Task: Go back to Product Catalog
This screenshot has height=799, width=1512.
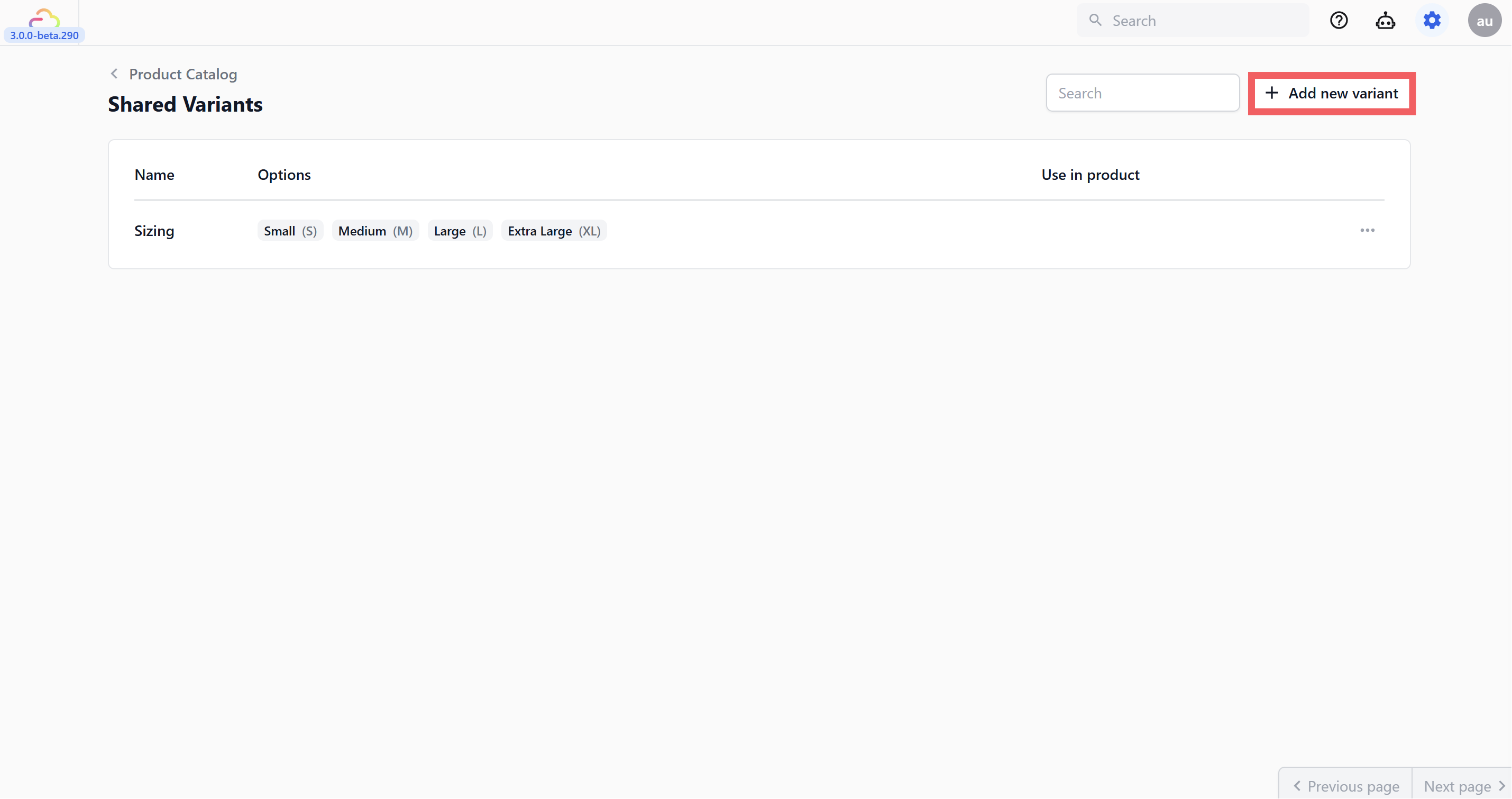Action: 182,74
